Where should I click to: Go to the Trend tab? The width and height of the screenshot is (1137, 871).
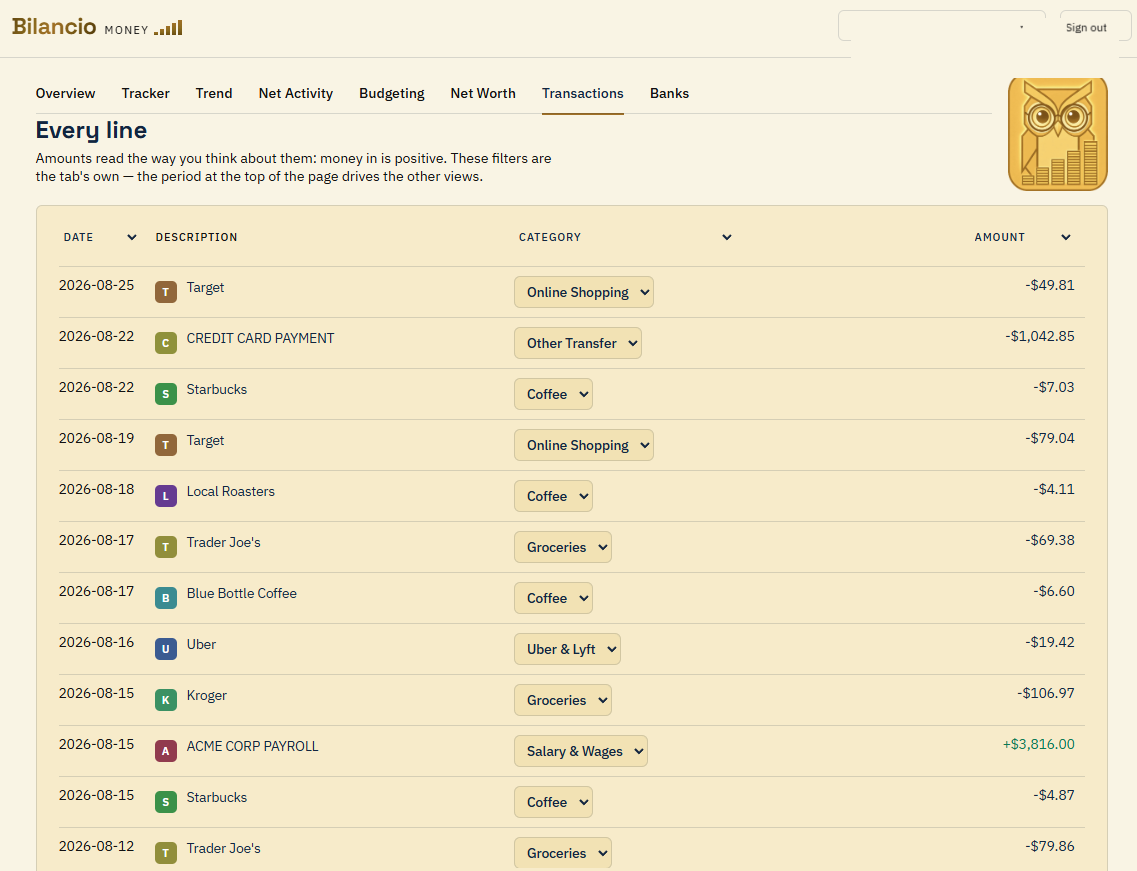pyautogui.click(x=214, y=94)
